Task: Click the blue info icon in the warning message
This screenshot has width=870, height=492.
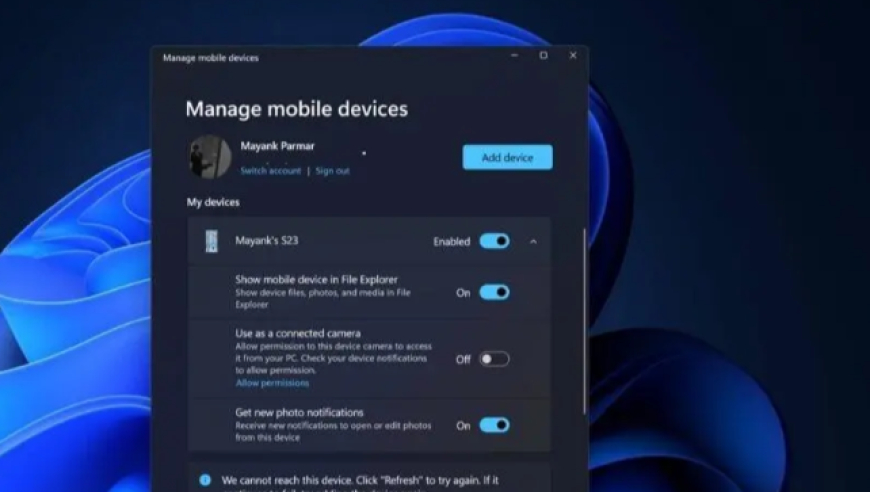Action: pos(205,480)
